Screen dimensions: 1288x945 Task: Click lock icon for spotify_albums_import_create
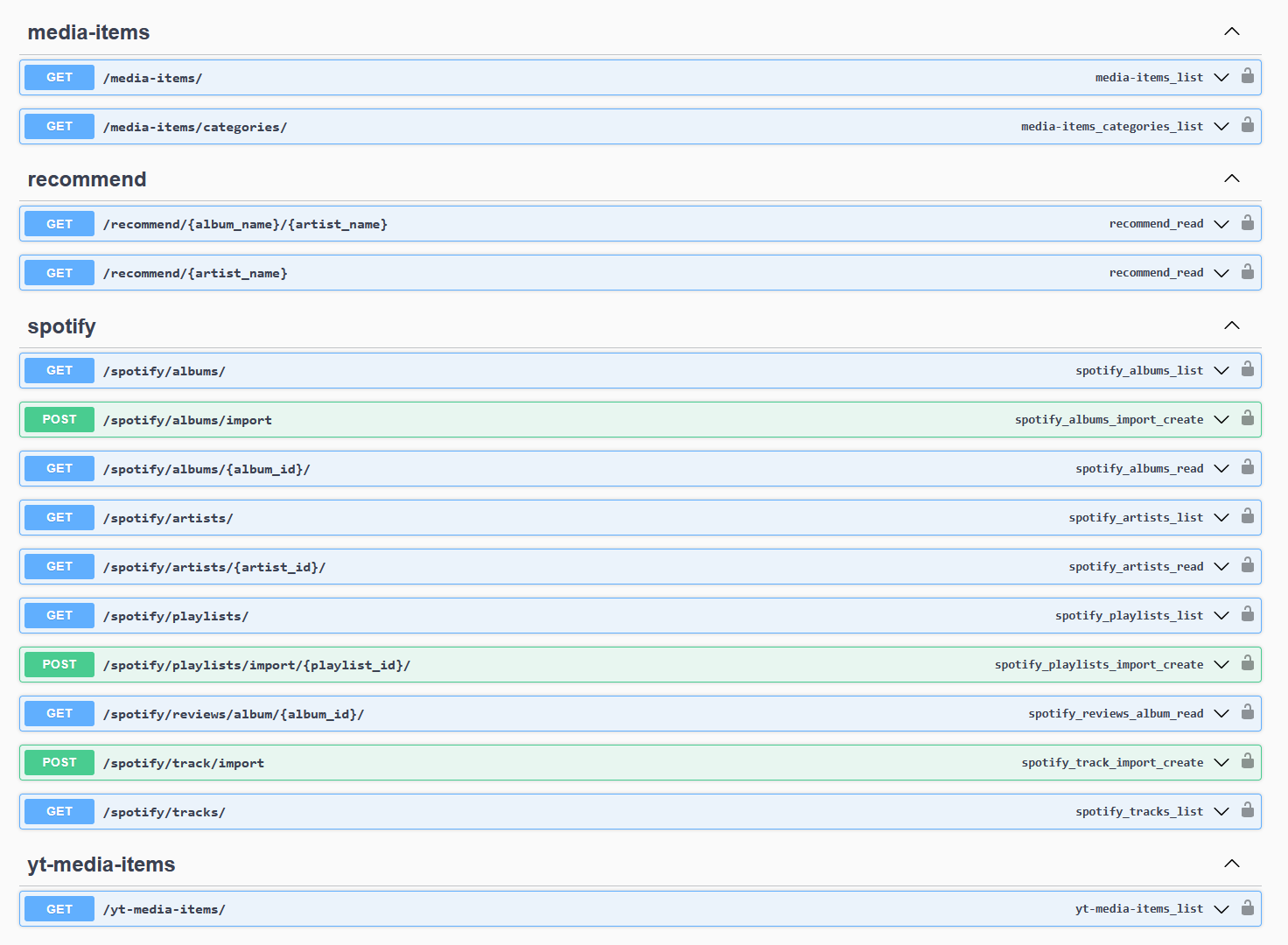click(x=1248, y=418)
